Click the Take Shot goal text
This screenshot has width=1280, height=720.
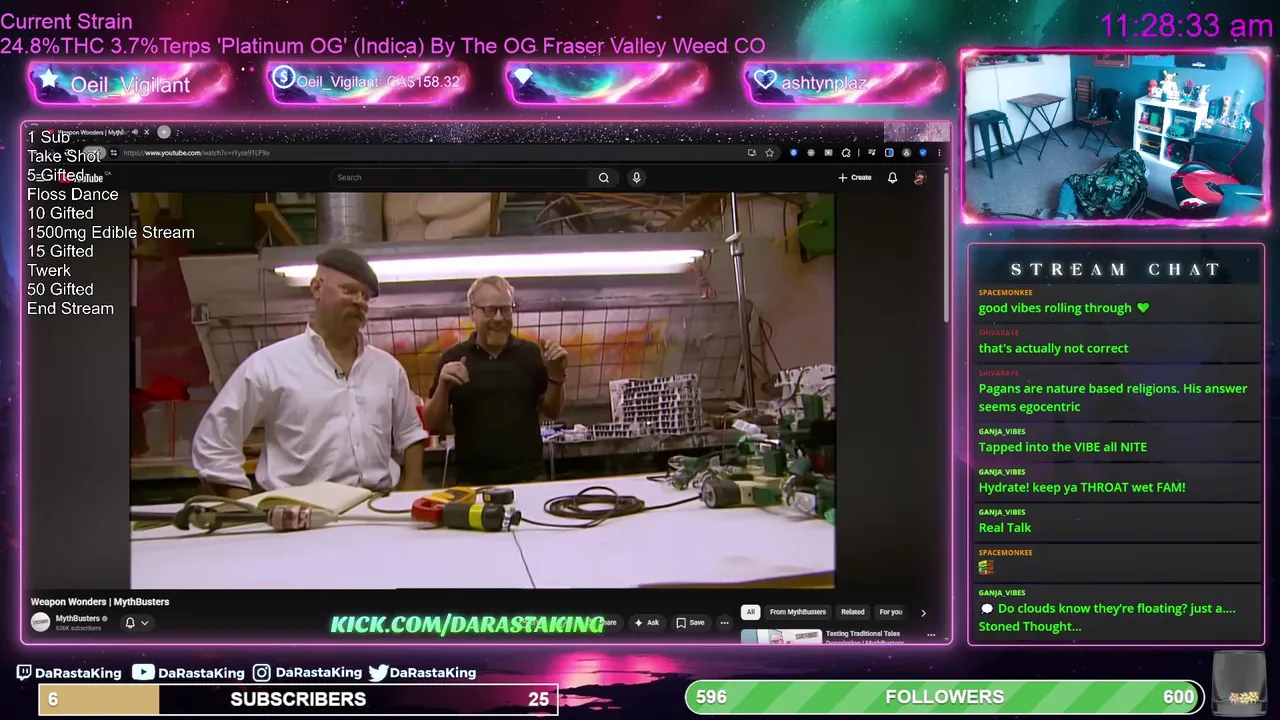[x=64, y=156]
